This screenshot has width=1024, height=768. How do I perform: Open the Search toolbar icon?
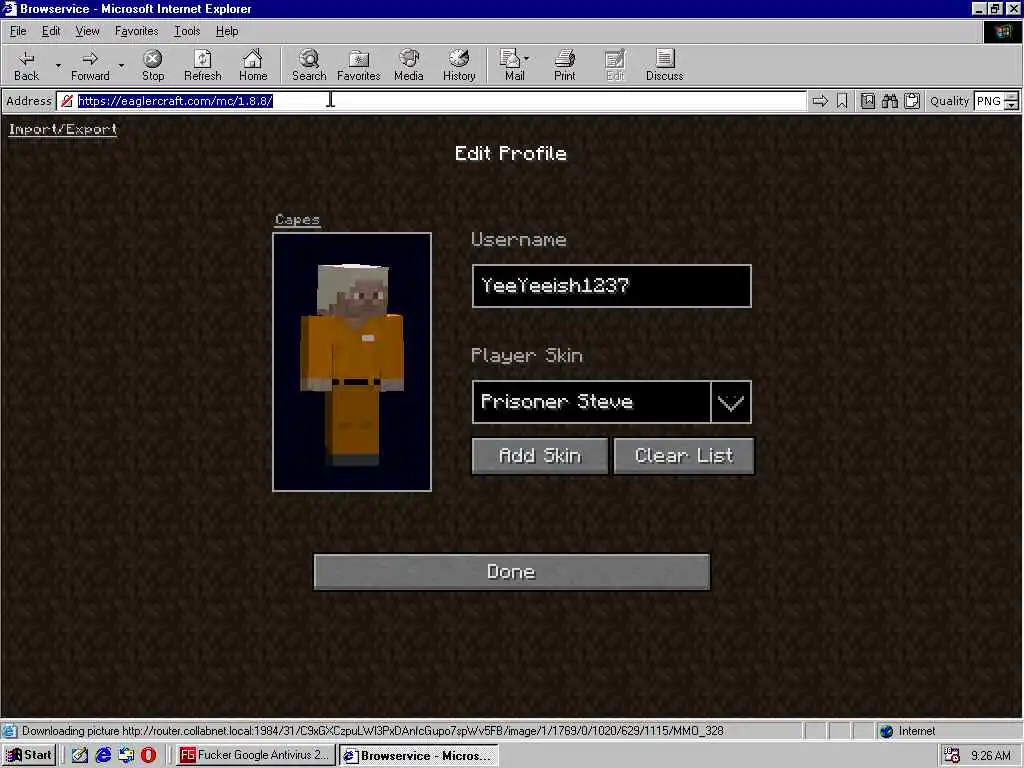309,65
